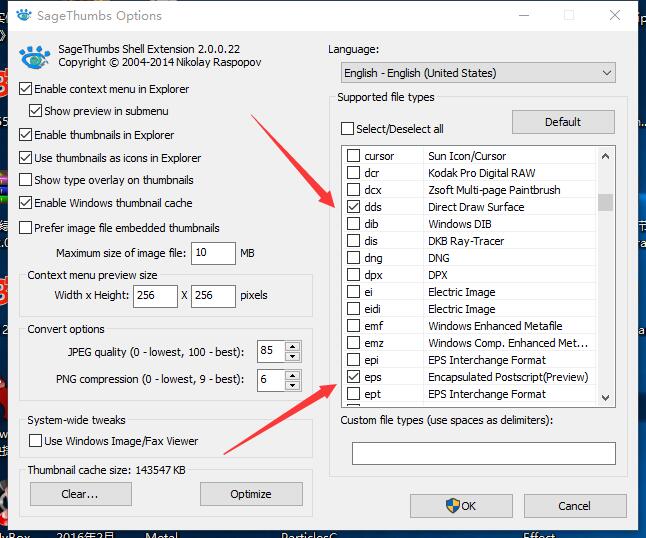Decrease PNG compression with down arrow

[292, 385]
